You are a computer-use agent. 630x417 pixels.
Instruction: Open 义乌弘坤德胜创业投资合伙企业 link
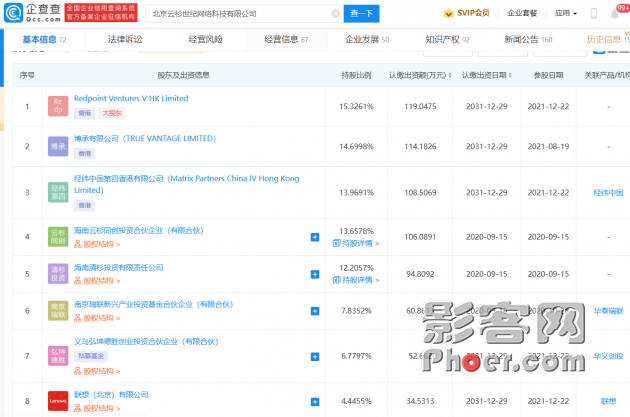coord(146,341)
